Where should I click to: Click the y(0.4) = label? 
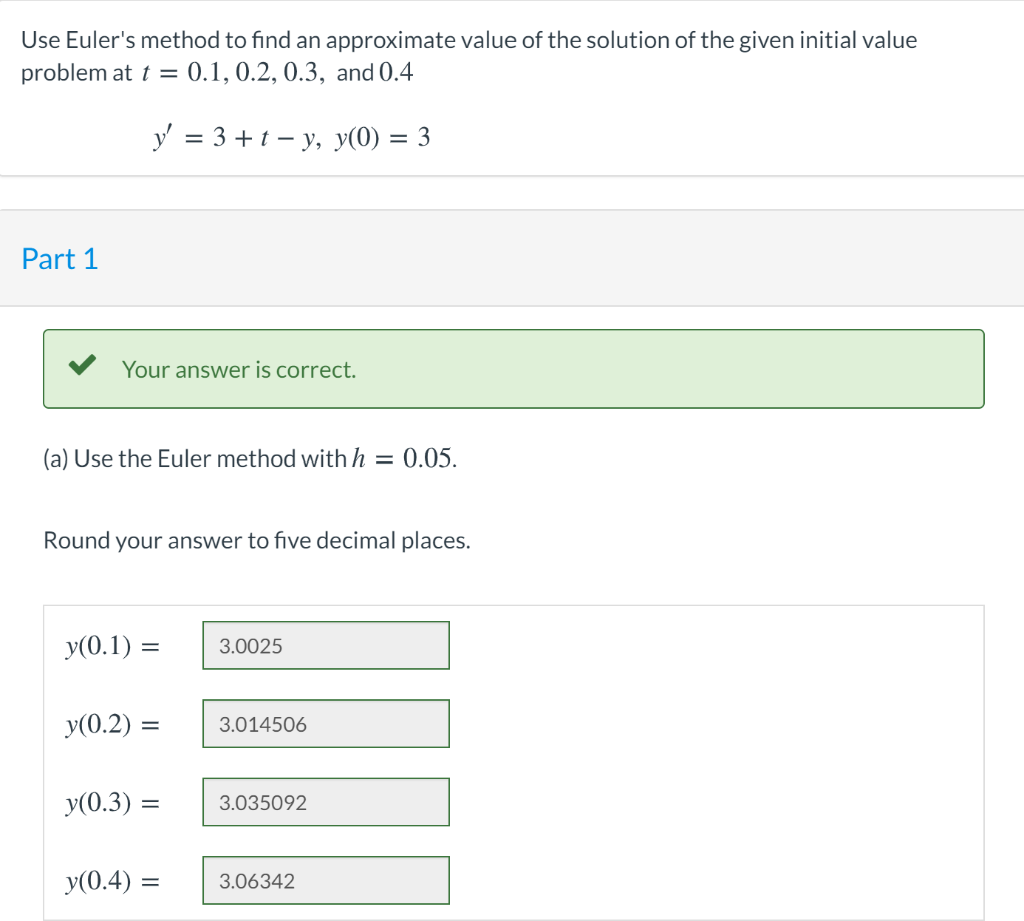pos(112,881)
